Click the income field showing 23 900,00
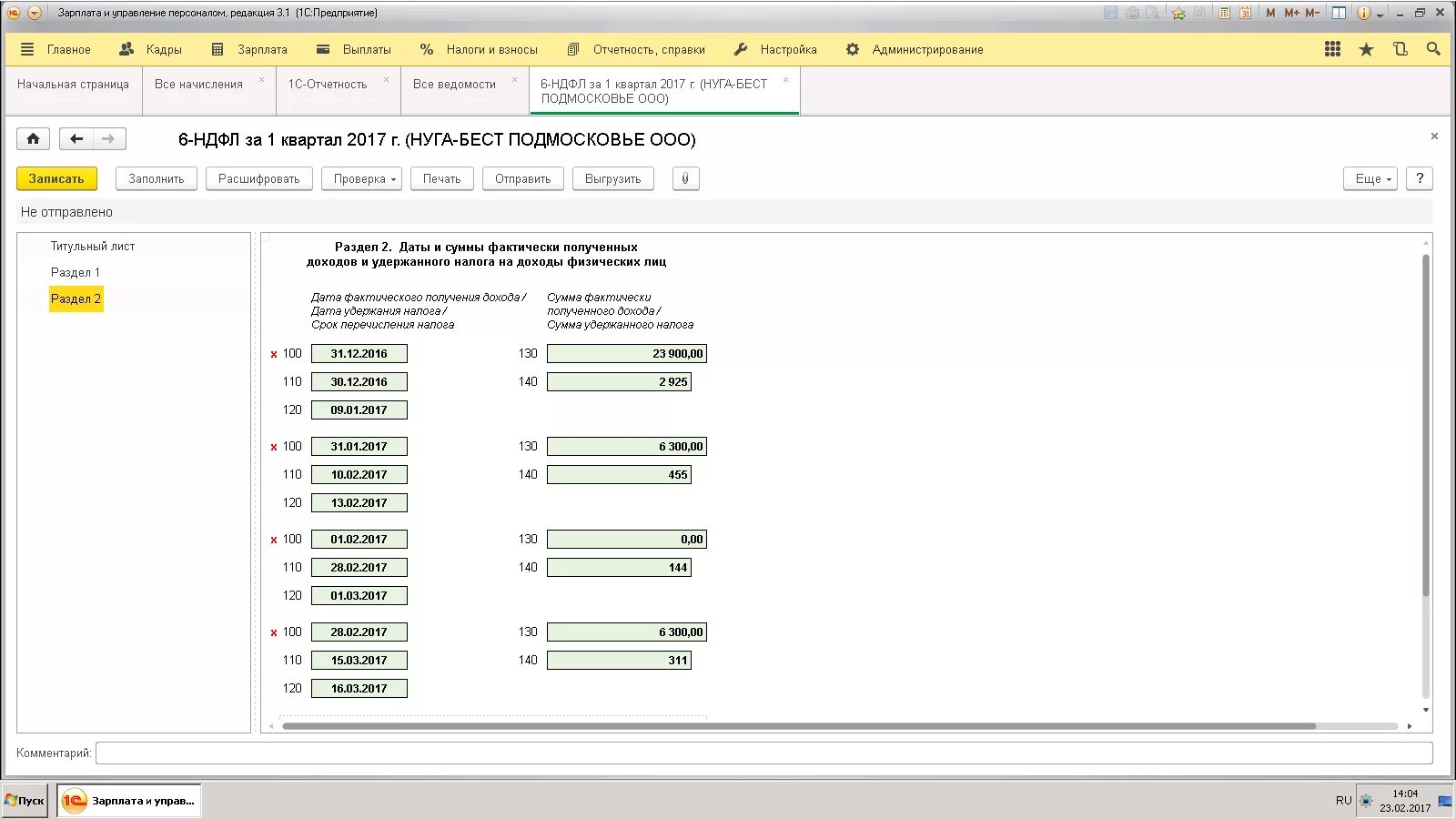 pos(627,353)
